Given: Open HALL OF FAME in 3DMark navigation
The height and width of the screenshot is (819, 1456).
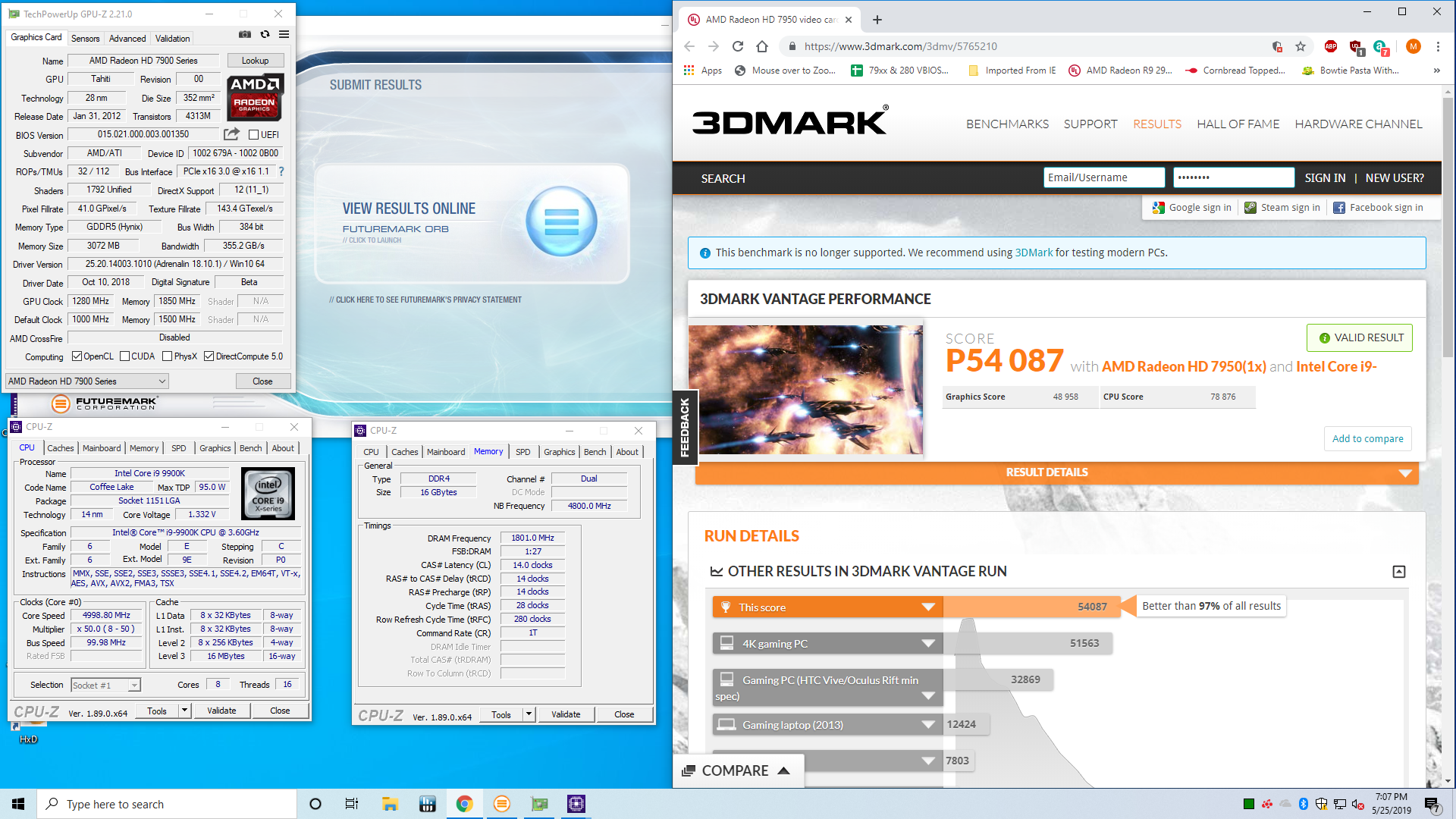Looking at the screenshot, I should [x=1238, y=124].
